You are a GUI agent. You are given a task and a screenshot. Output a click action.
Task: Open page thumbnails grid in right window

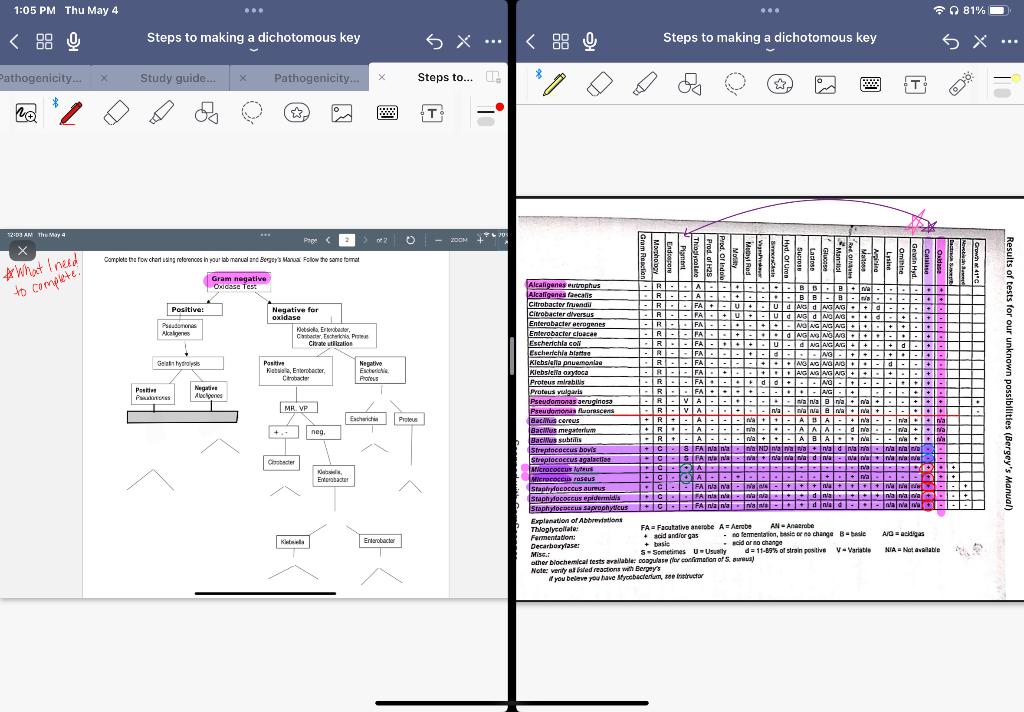[560, 42]
